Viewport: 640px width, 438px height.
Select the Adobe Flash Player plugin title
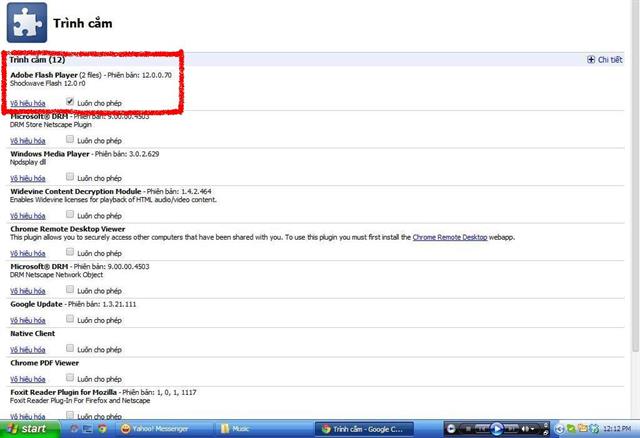44,75
